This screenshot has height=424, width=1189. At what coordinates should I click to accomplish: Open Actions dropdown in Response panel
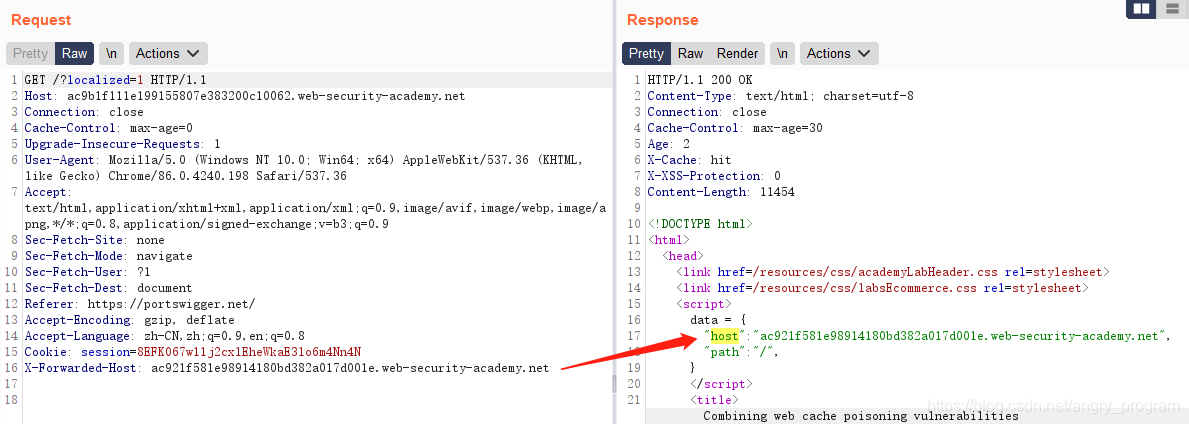pos(839,53)
